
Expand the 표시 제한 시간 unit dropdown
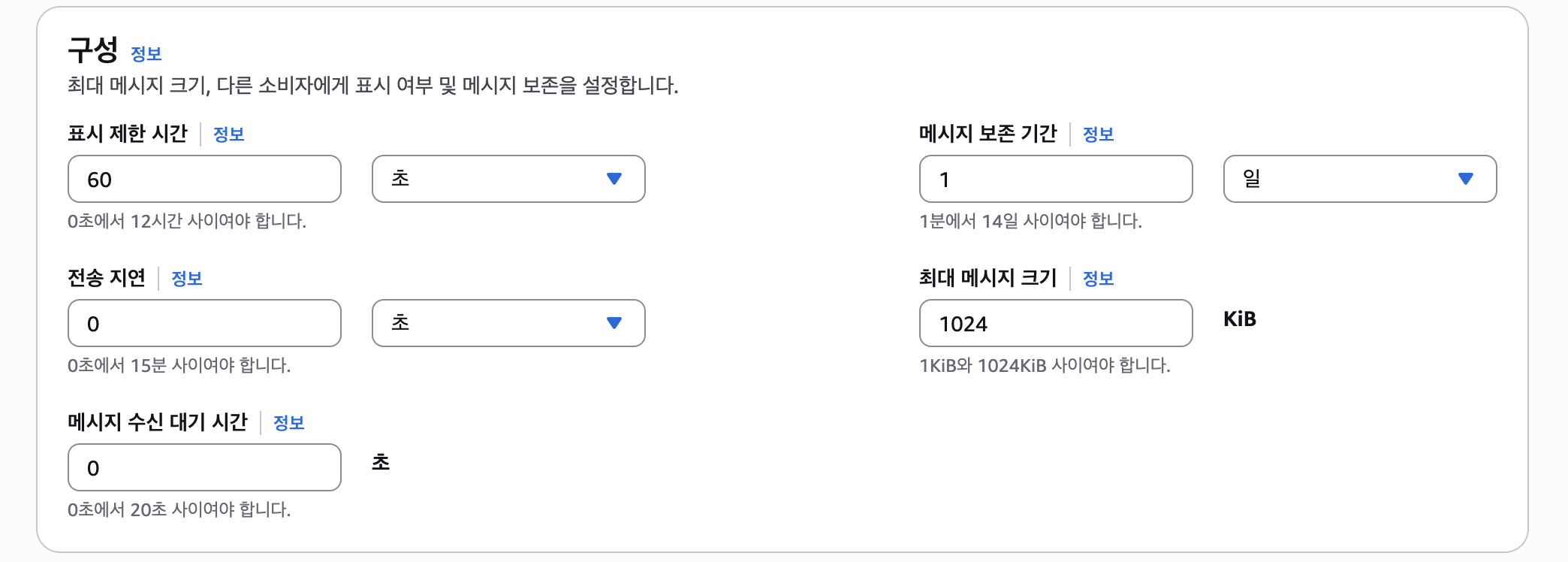click(x=508, y=179)
